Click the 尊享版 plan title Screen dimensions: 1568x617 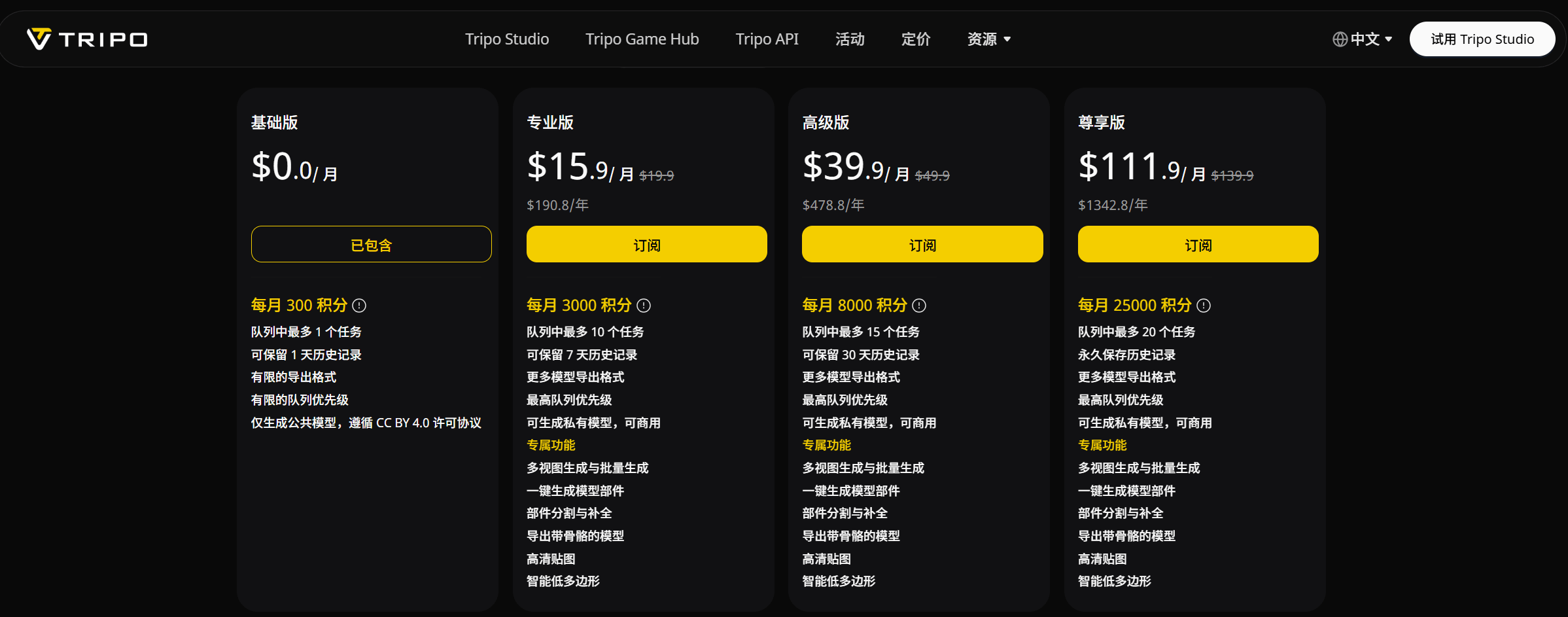click(1102, 122)
